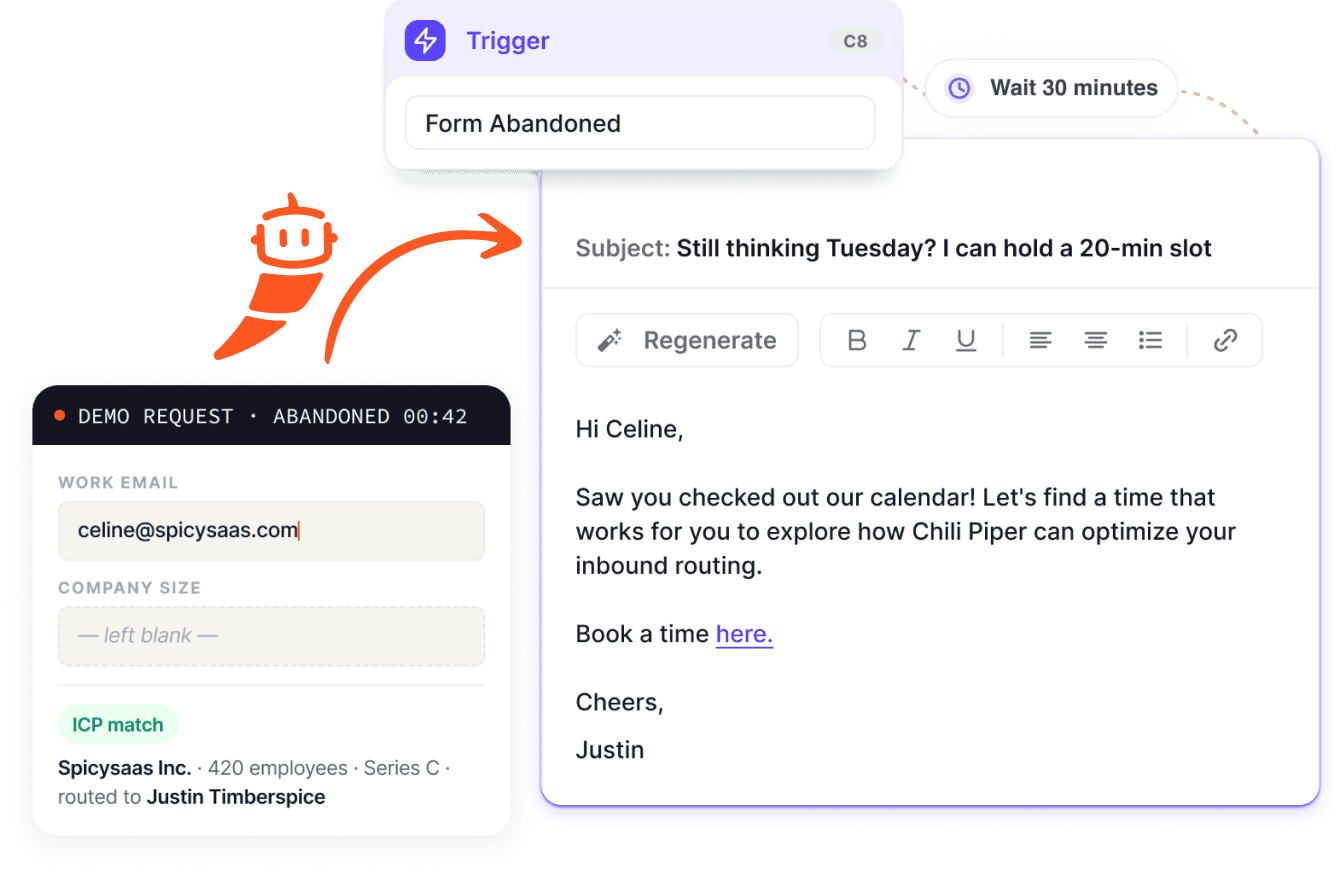Screen dimensions: 1340x876
Task: Align email text to the left
Action: [x=1040, y=341]
